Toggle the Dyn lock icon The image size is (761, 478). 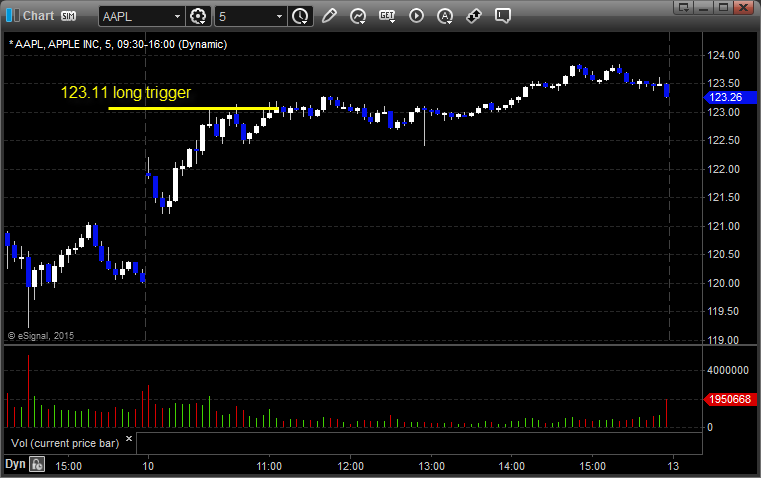(37, 464)
